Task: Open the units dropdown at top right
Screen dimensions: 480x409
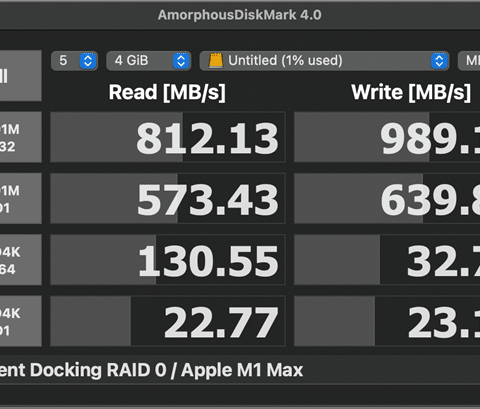Action: 469,61
